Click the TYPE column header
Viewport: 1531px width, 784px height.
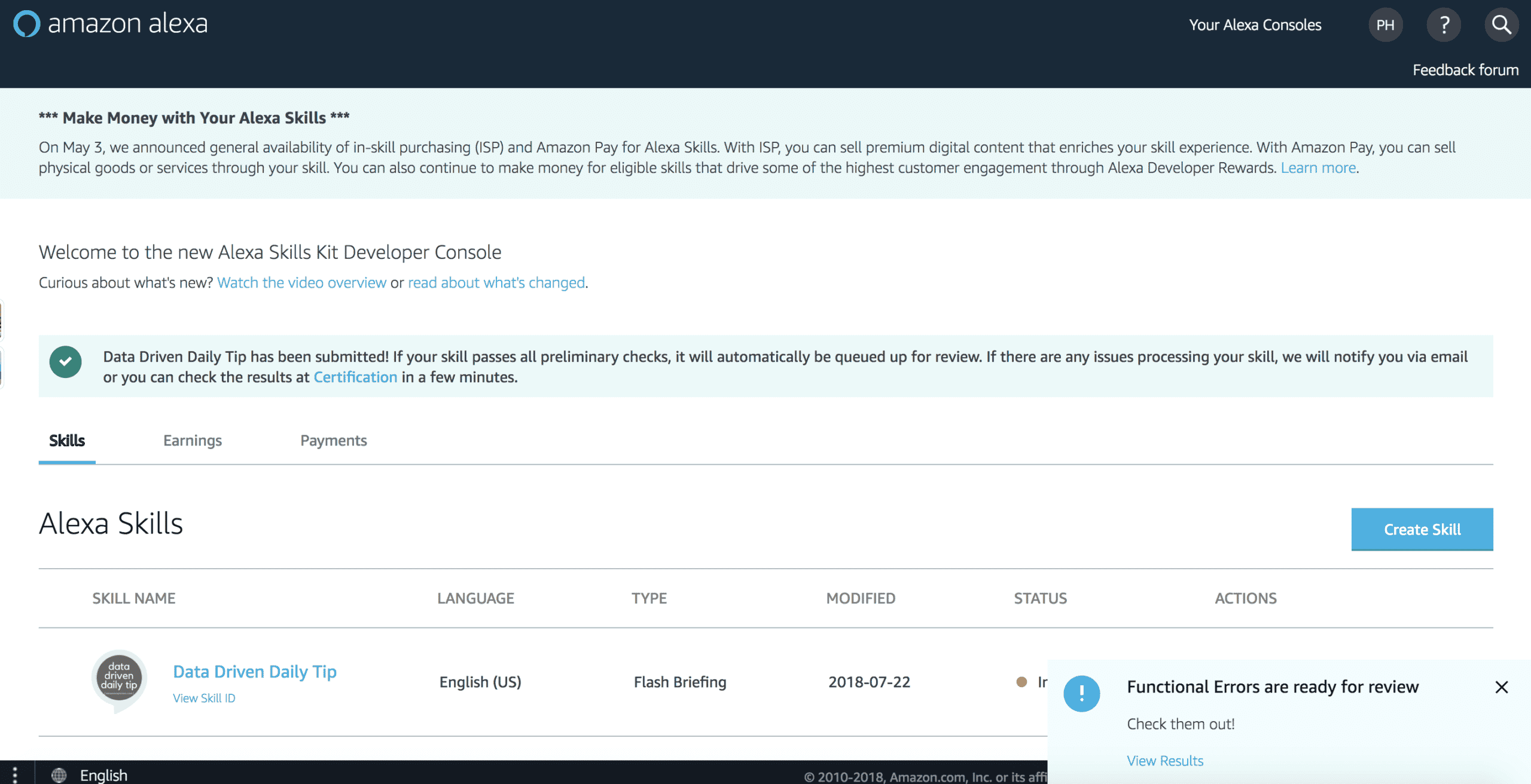(649, 599)
